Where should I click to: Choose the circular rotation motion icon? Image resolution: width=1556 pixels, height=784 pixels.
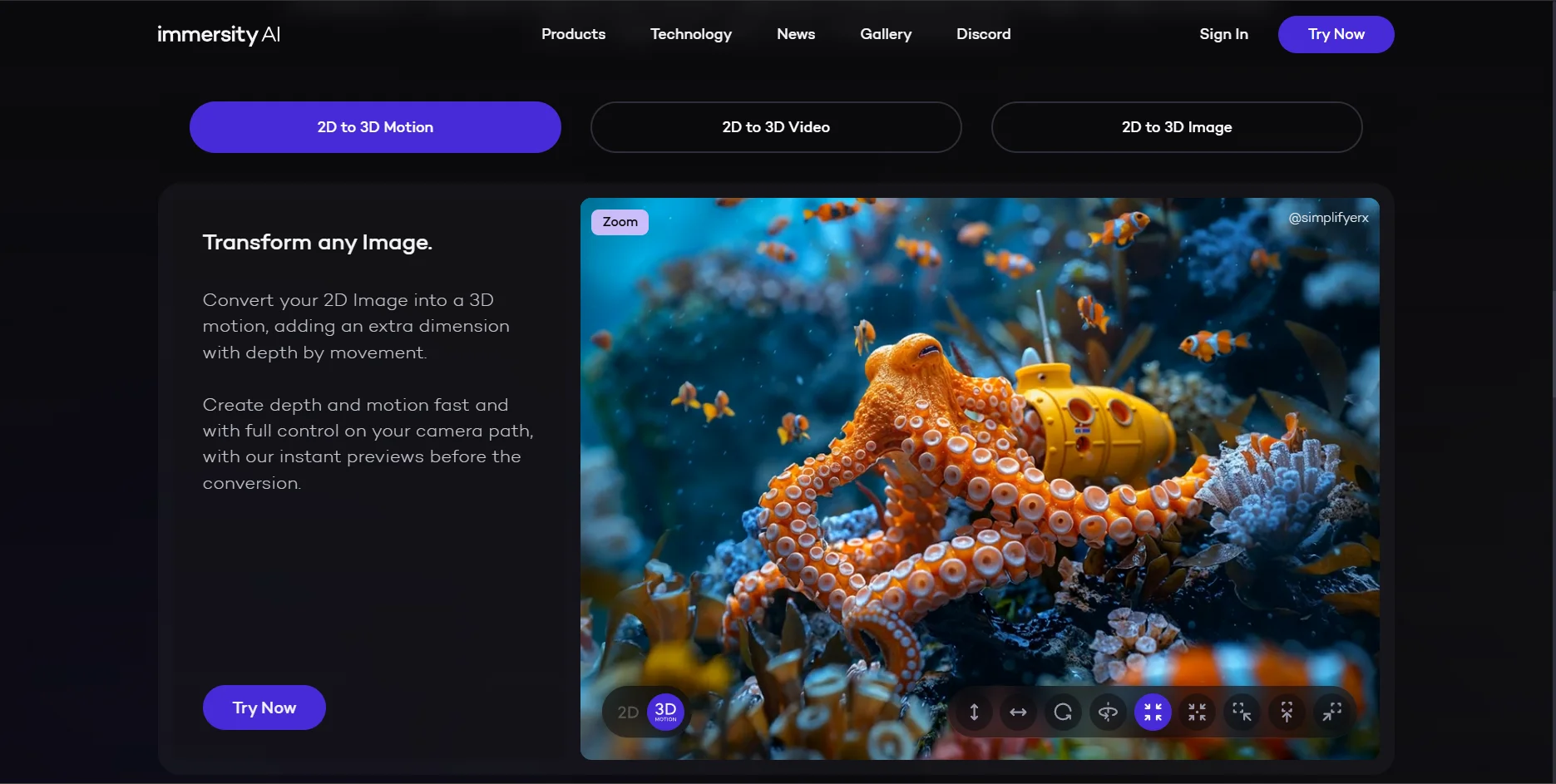(x=1063, y=713)
